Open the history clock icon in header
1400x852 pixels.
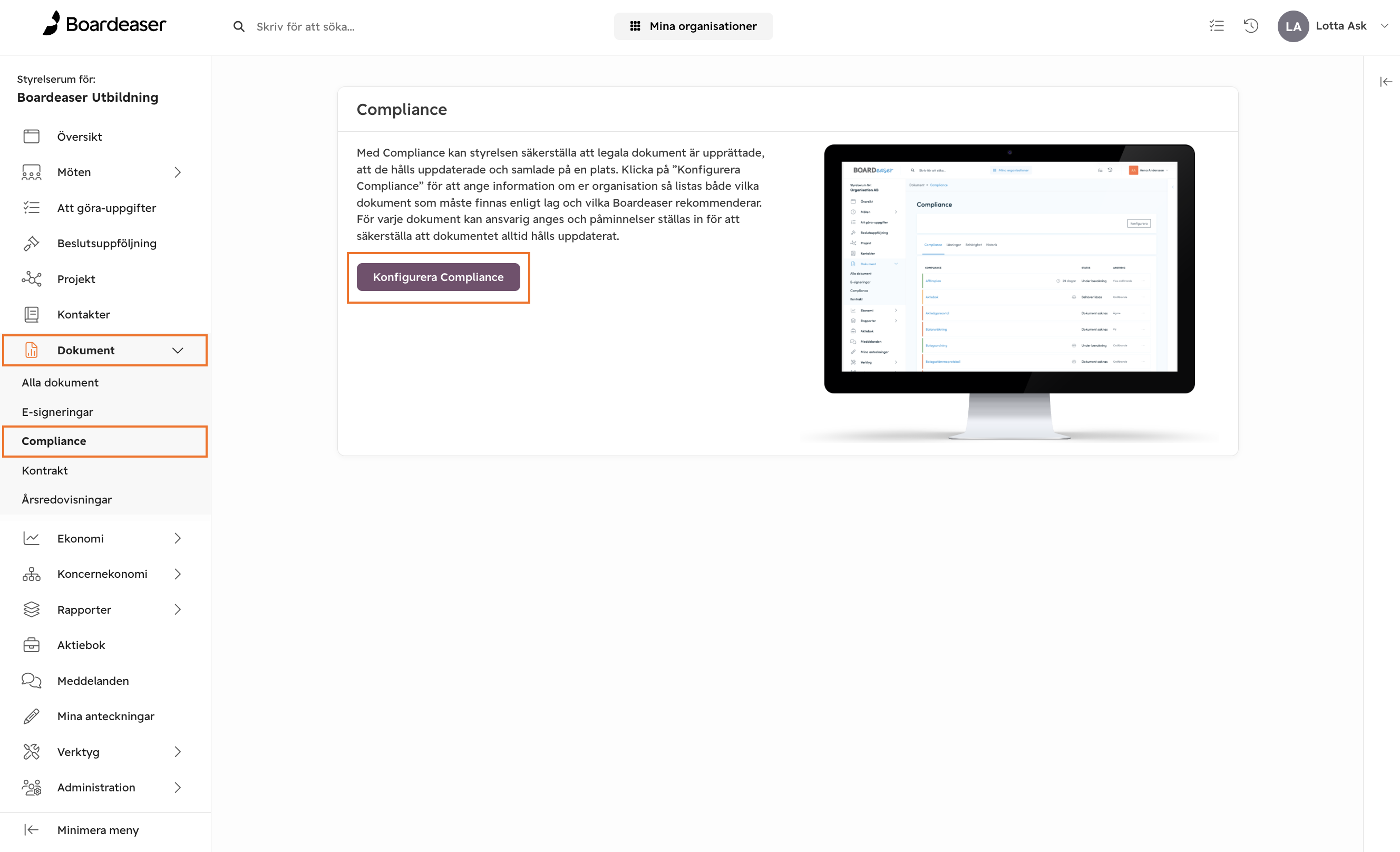pos(1251,26)
